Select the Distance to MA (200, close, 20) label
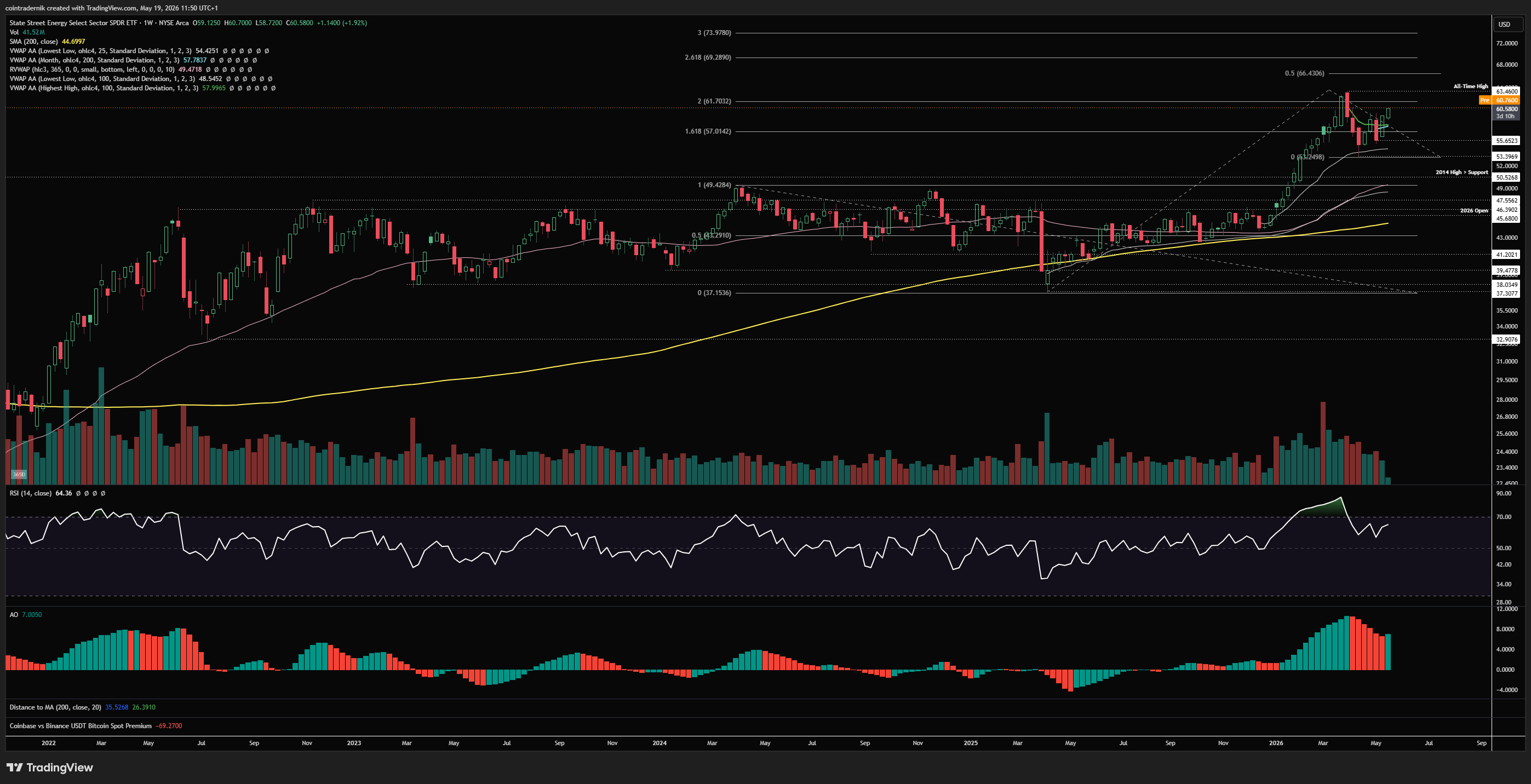 [x=55, y=707]
